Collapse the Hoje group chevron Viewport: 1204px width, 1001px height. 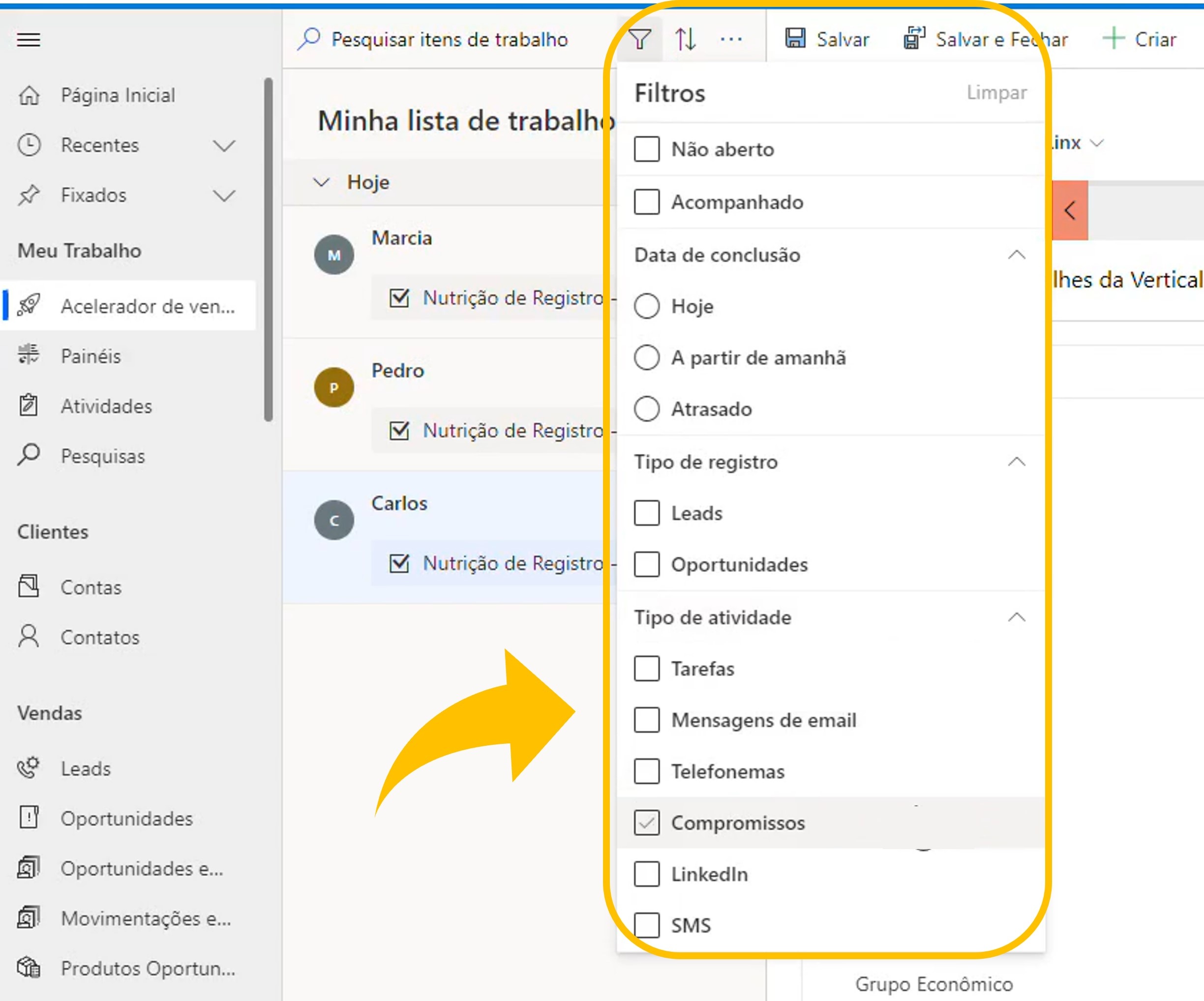point(322,182)
